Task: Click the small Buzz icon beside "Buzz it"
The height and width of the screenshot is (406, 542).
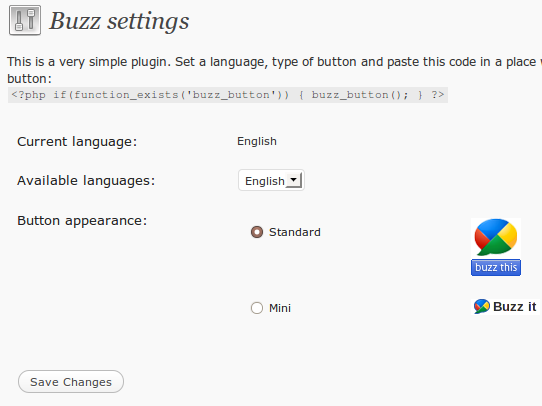Action: click(x=482, y=306)
